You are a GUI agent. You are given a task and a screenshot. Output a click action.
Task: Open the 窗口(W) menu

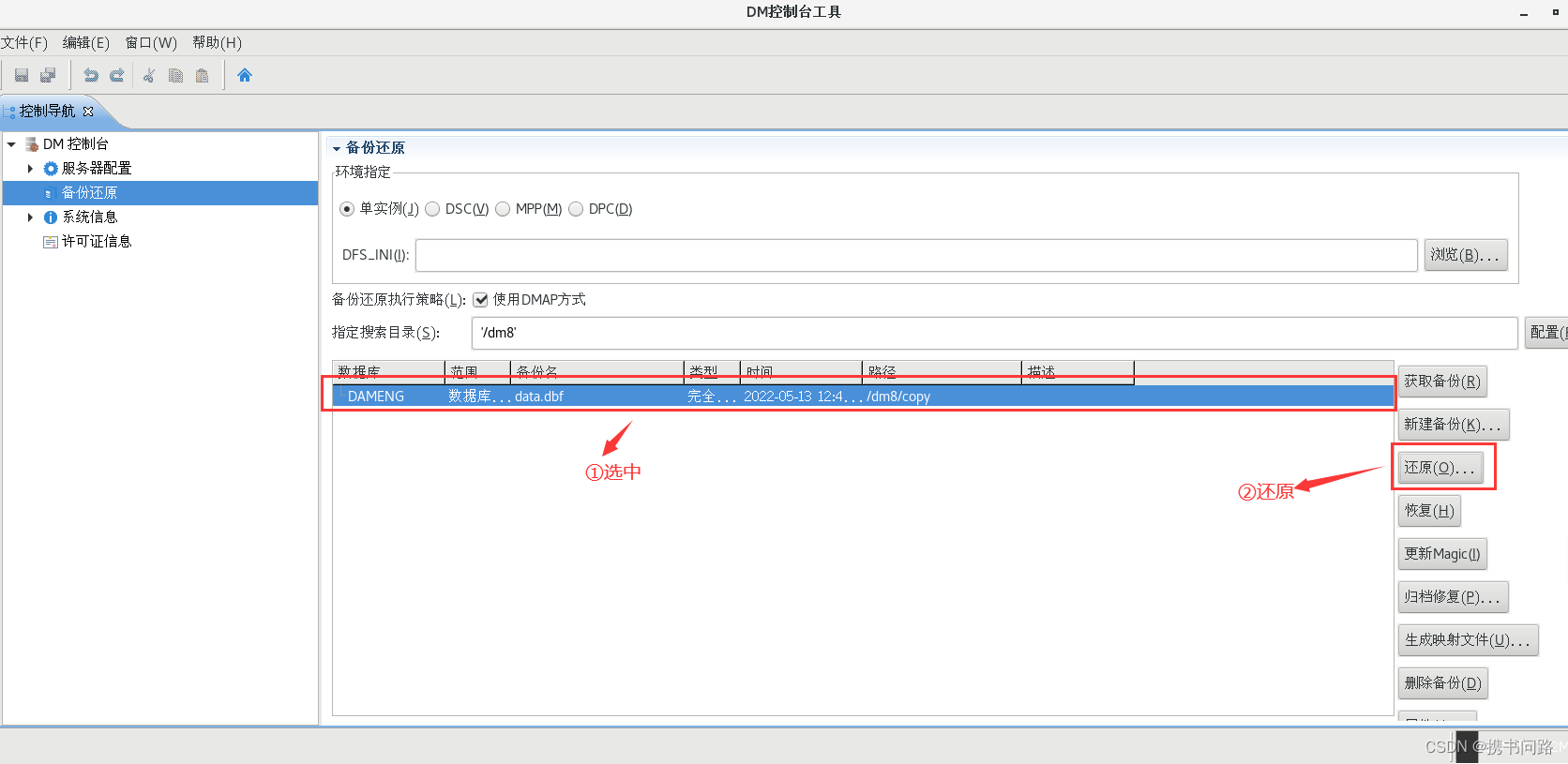[x=151, y=43]
